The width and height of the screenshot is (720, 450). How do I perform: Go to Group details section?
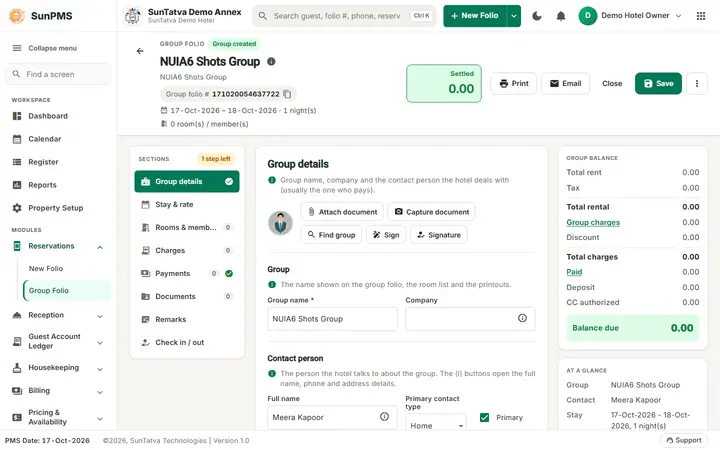coord(187,181)
